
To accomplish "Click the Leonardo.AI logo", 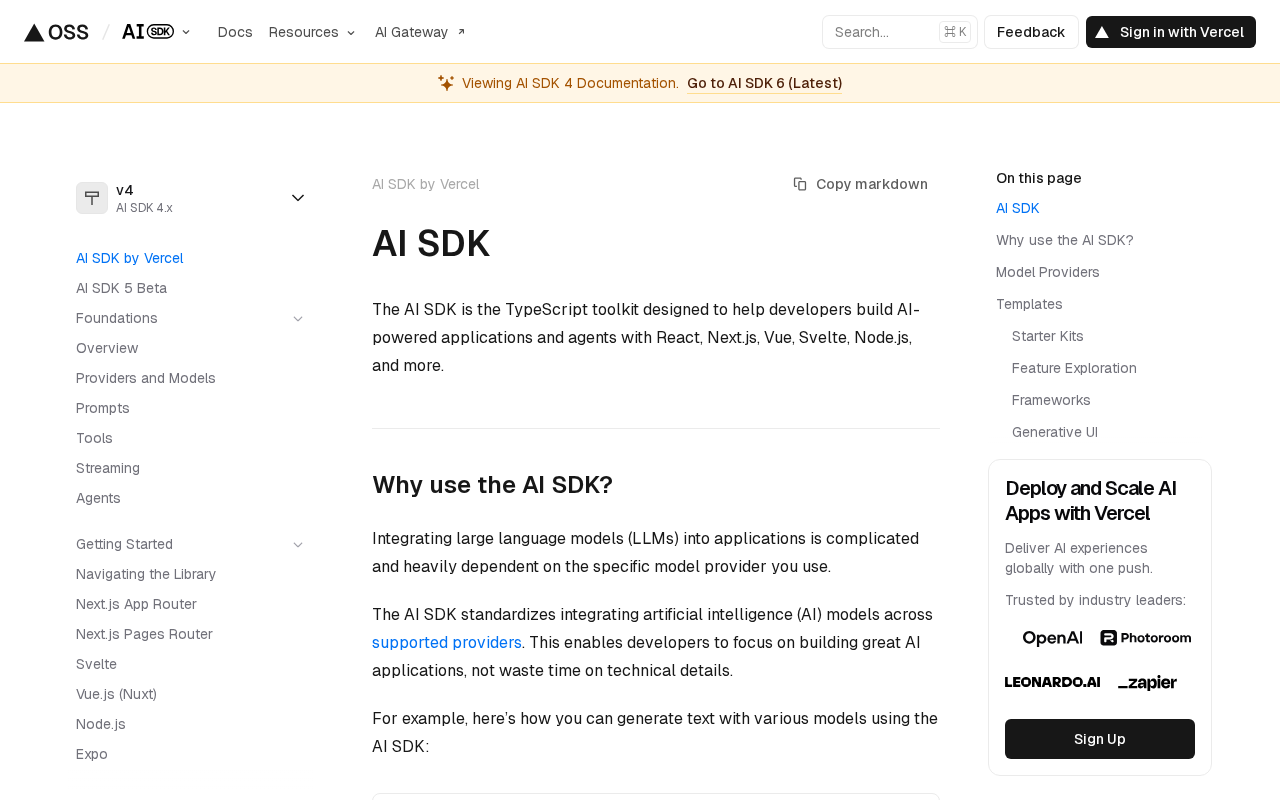I will point(1052,682).
